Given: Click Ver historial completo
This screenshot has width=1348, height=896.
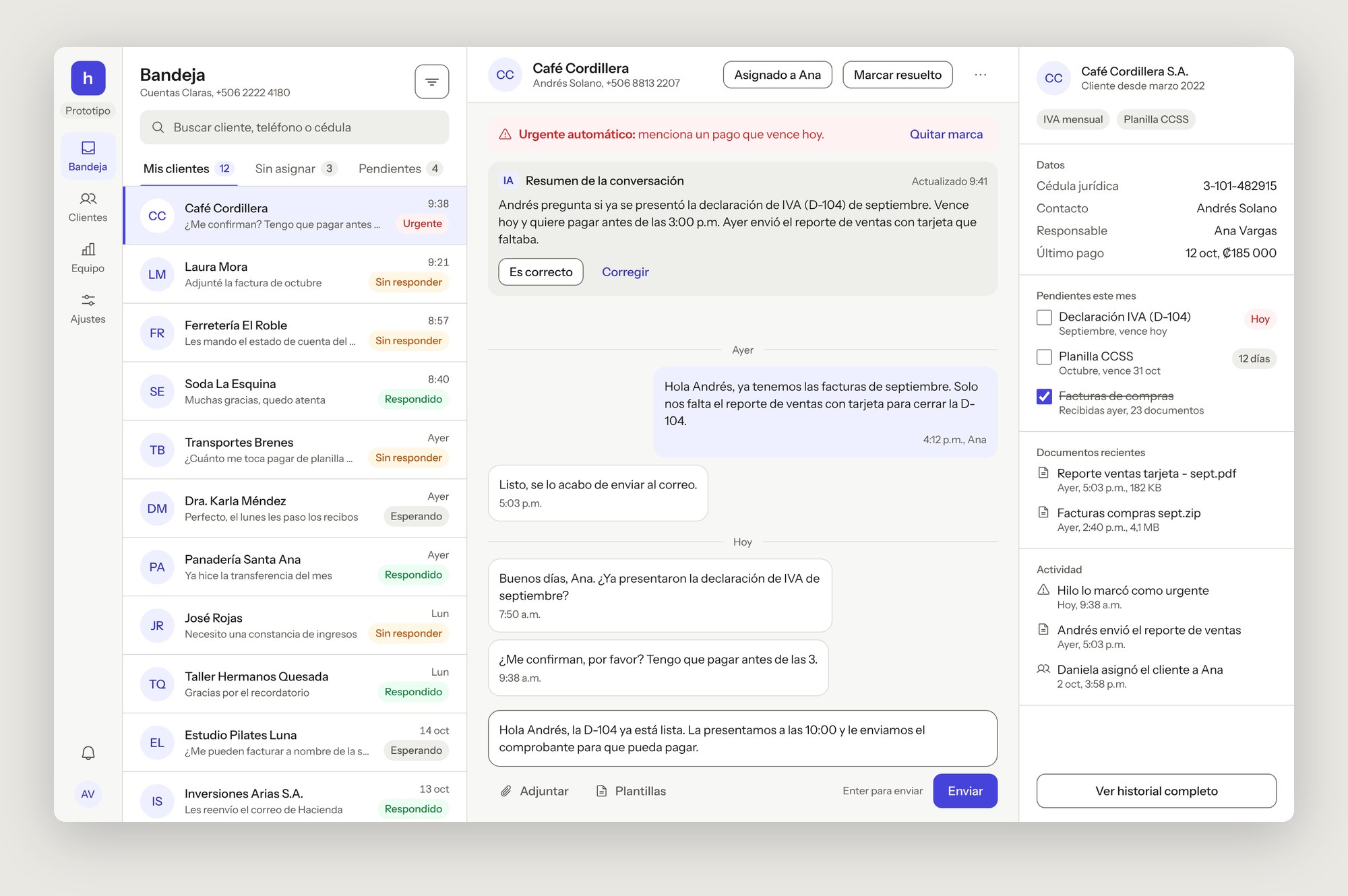Looking at the screenshot, I should [x=1156, y=791].
